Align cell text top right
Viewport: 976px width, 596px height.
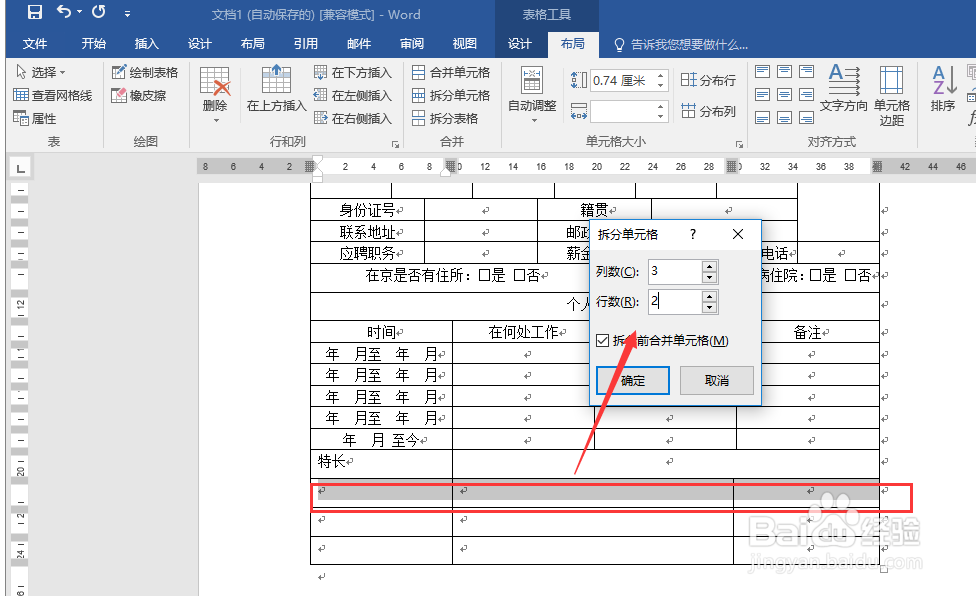806,72
